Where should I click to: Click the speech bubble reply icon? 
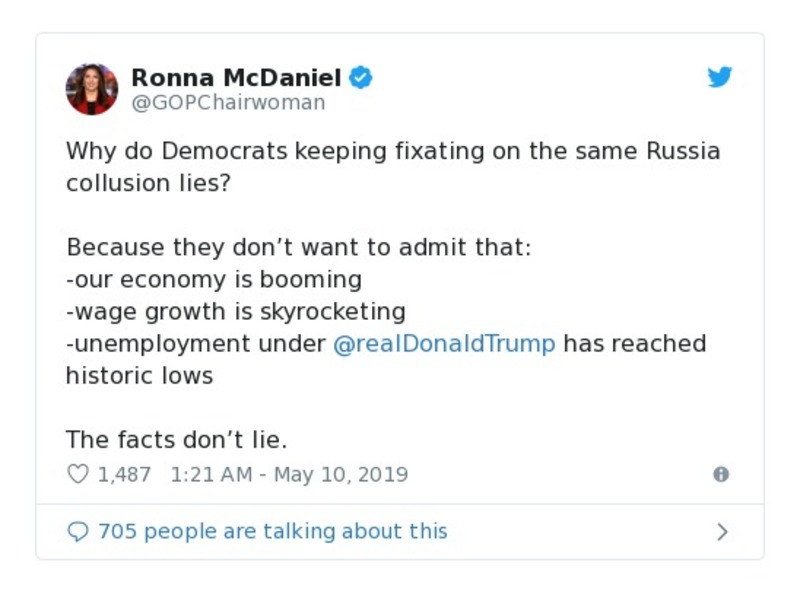click(77, 532)
